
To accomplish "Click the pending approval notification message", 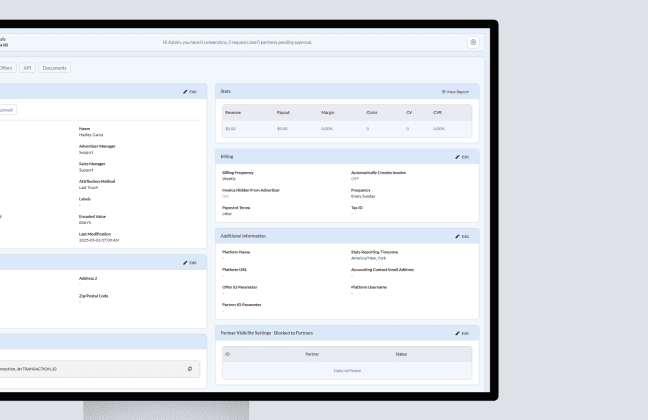I will click(x=237, y=42).
